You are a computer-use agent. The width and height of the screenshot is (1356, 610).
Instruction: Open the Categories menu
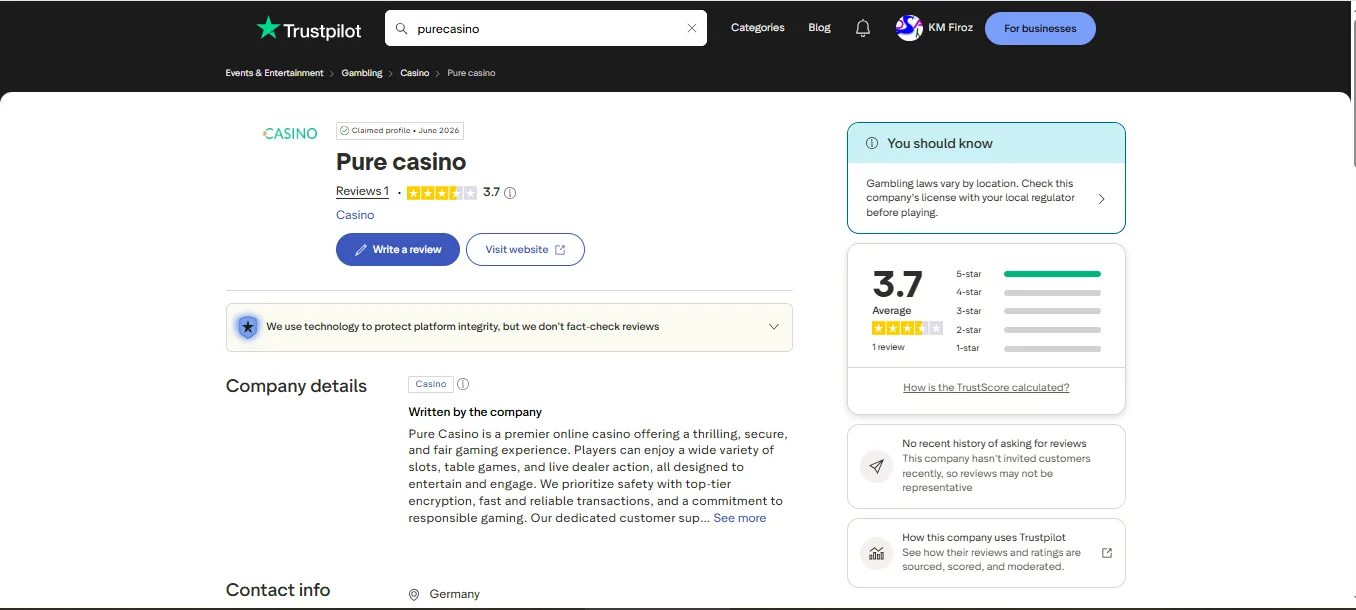(757, 28)
